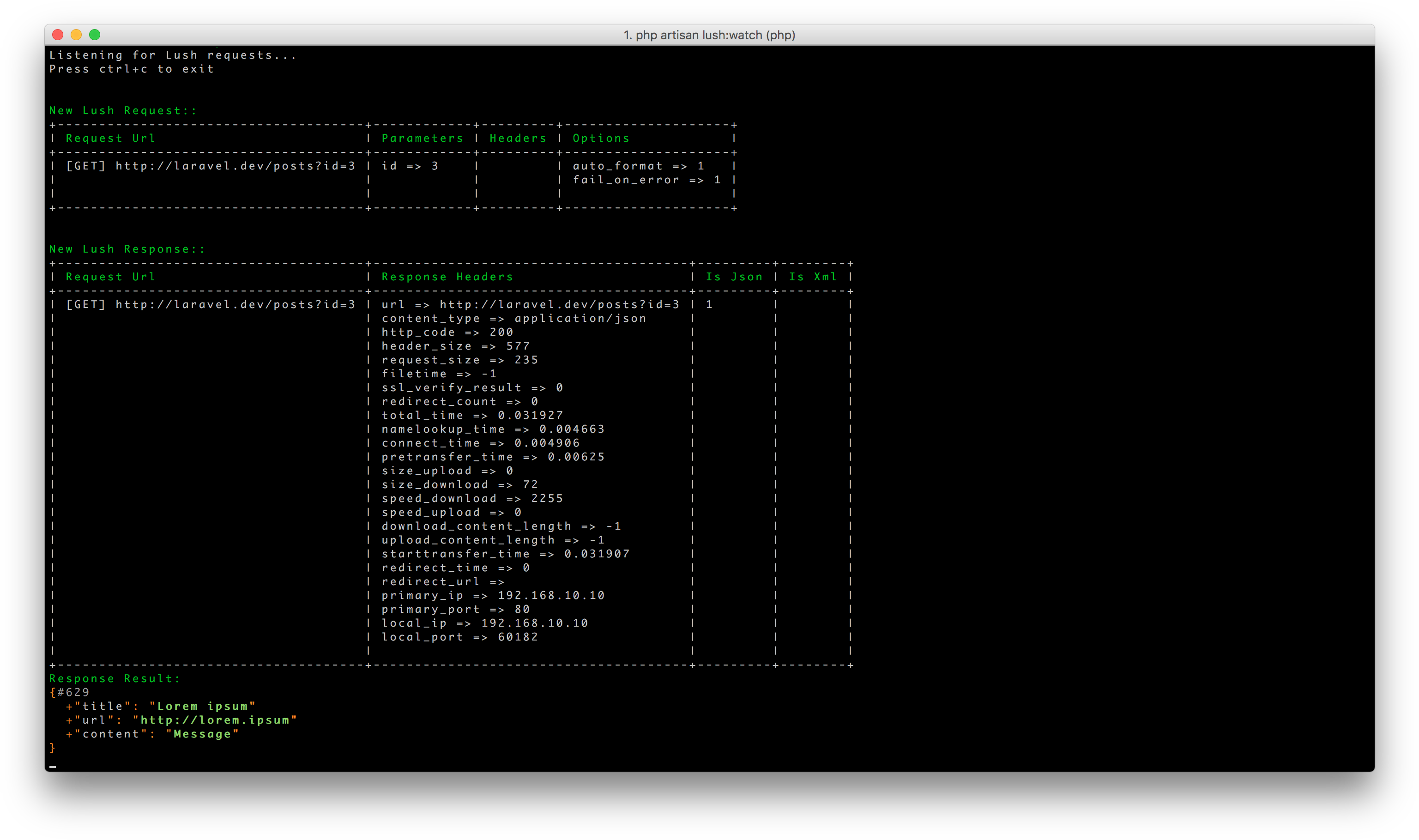Click the 'New Lush Response::' heading

tap(127, 249)
